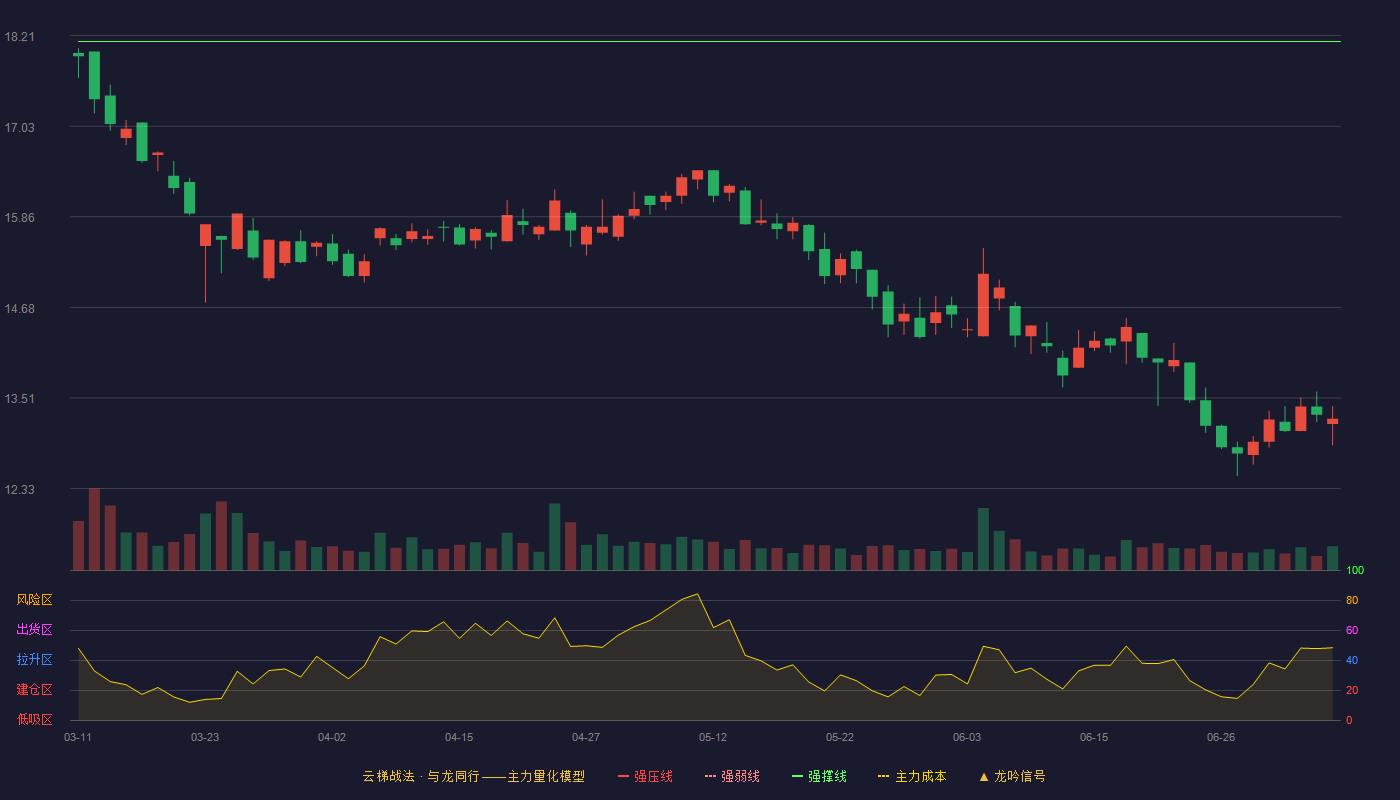Image resolution: width=1400 pixels, height=800 pixels.
Task: Click the 拉升区 zone label
Action: point(34,660)
